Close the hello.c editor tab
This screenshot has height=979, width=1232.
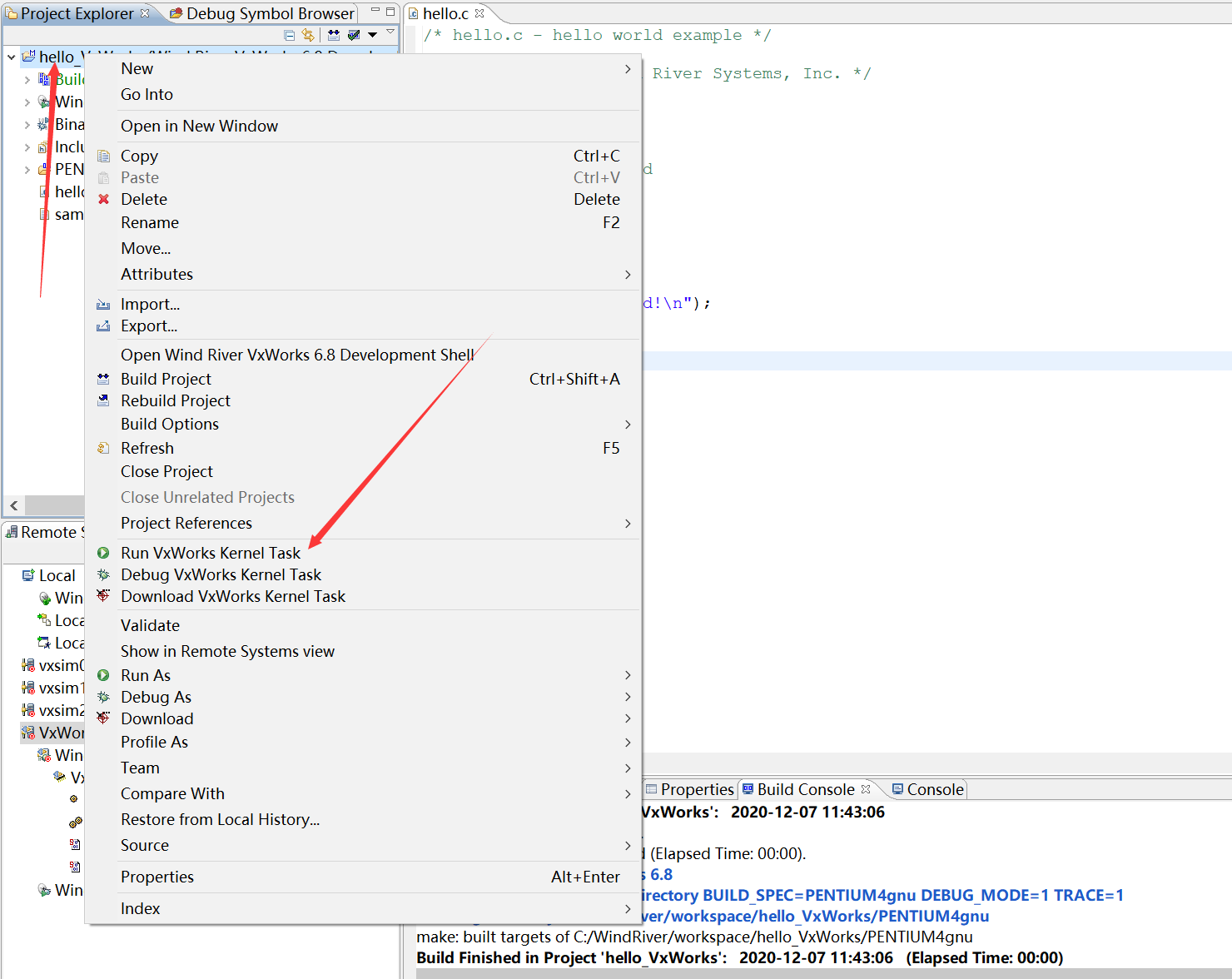point(479,13)
